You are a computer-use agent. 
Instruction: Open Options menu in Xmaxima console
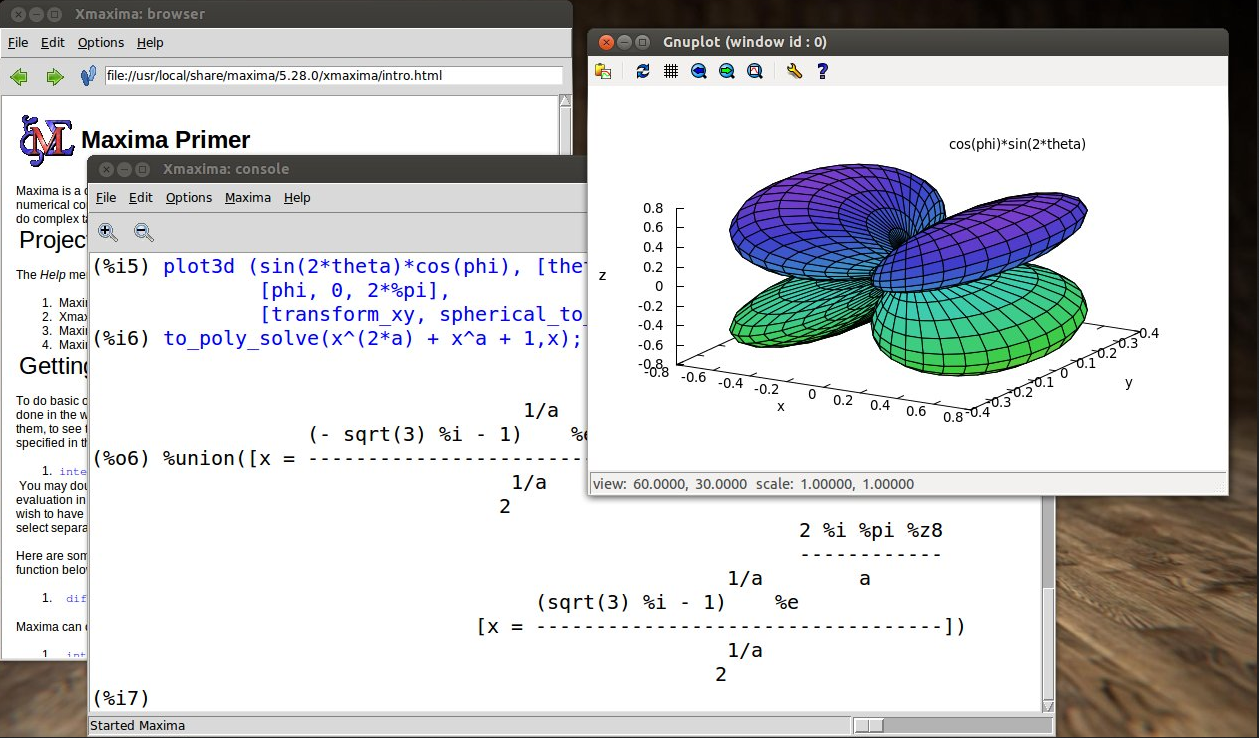(x=189, y=197)
